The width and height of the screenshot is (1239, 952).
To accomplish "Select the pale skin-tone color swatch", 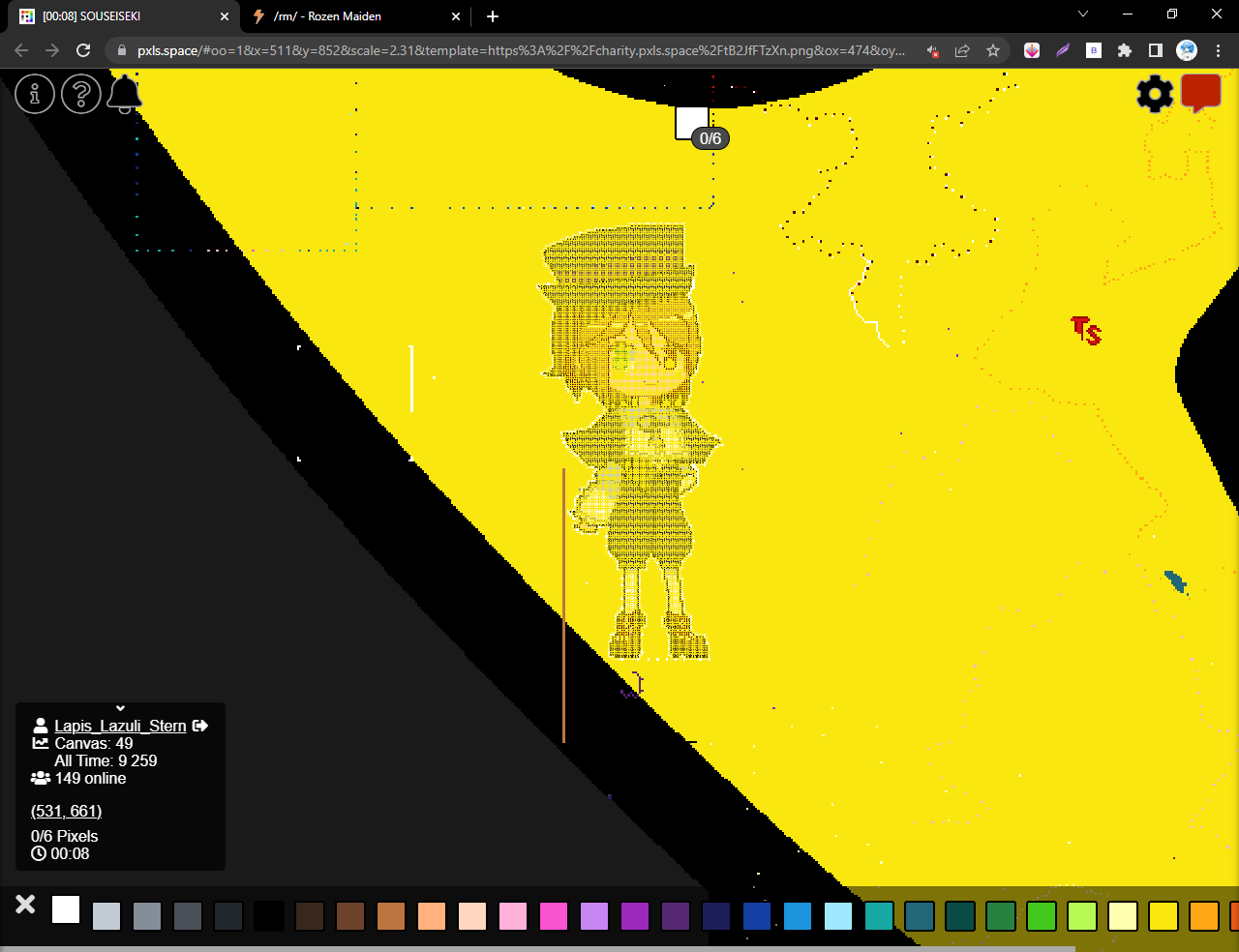I will click(472, 916).
